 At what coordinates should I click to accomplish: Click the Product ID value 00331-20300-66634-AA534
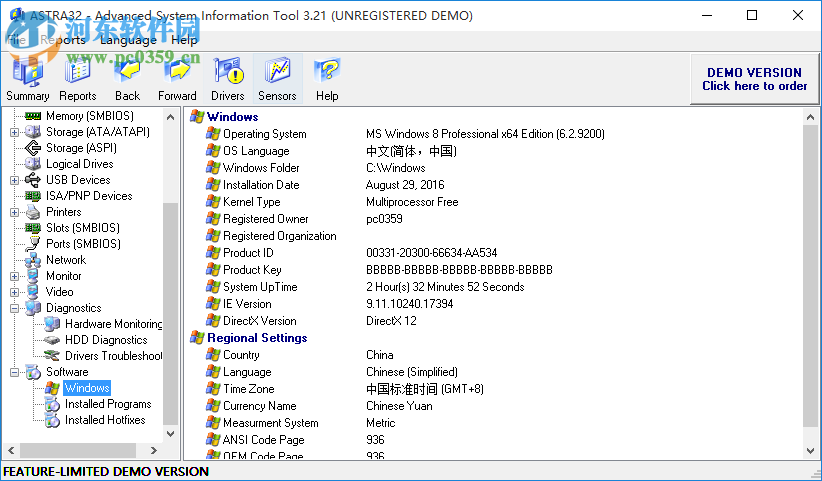pos(431,253)
